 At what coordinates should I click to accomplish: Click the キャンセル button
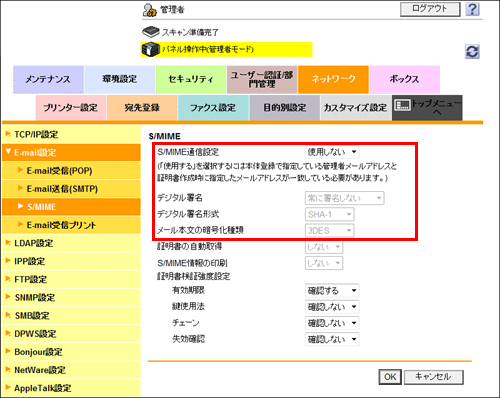point(433,377)
